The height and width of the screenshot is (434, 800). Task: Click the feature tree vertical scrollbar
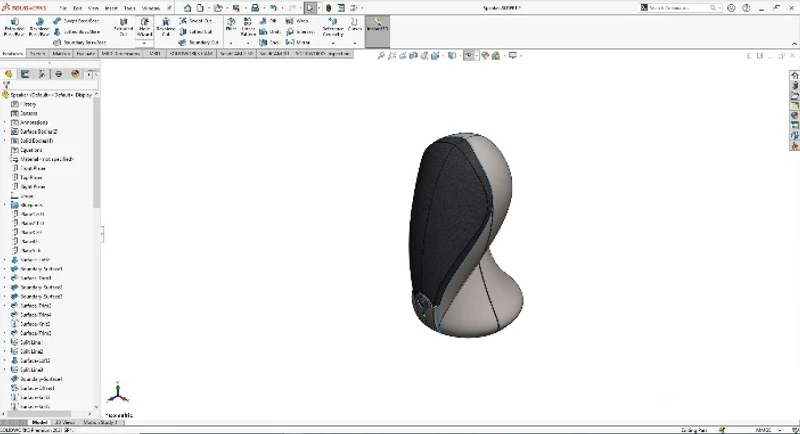tap(96, 153)
